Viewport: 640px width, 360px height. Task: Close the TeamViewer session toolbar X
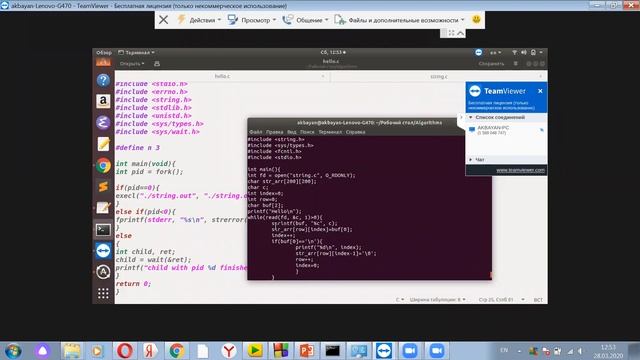click(x=163, y=20)
